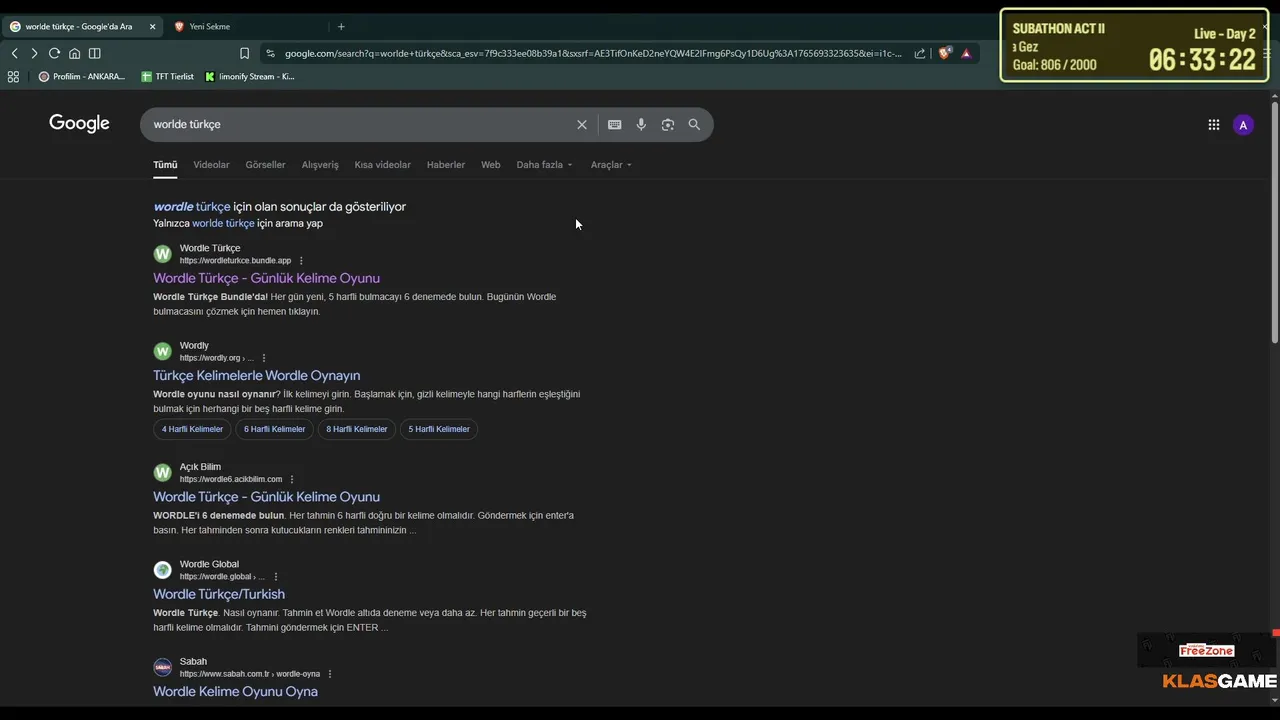Screen dimensions: 1280x720
Task: Switch to the 'Web' tab
Action: 490,164
